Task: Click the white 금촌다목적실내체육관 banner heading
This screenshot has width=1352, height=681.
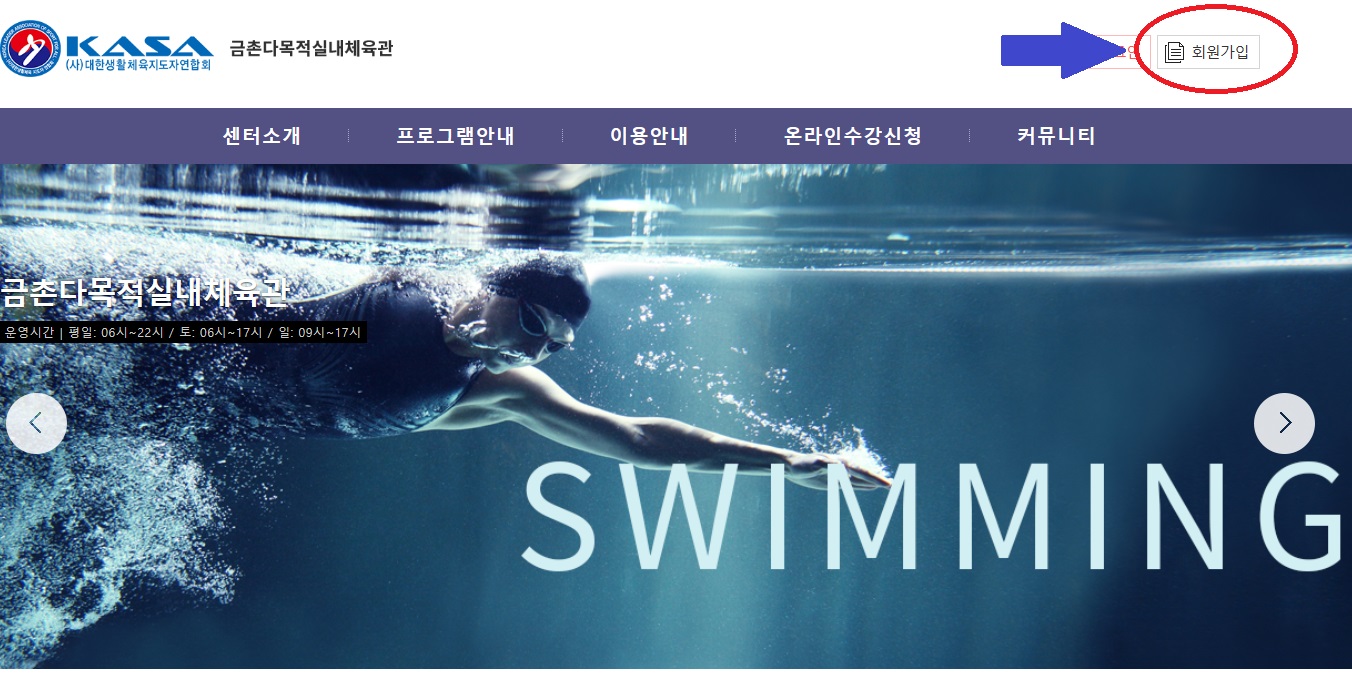Action: (x=145, y=292)
